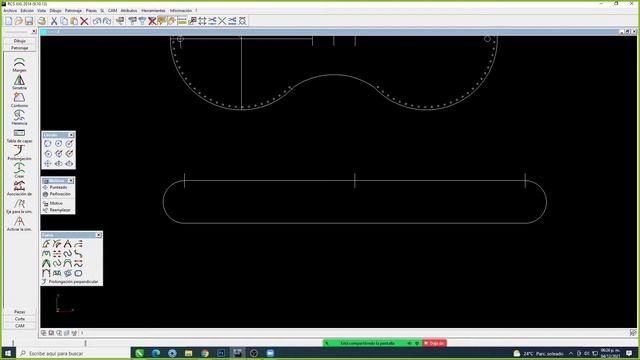Click center-point circle tool in Círculo palette
This screenshot has width=640, height=360.
coord(58,143)
